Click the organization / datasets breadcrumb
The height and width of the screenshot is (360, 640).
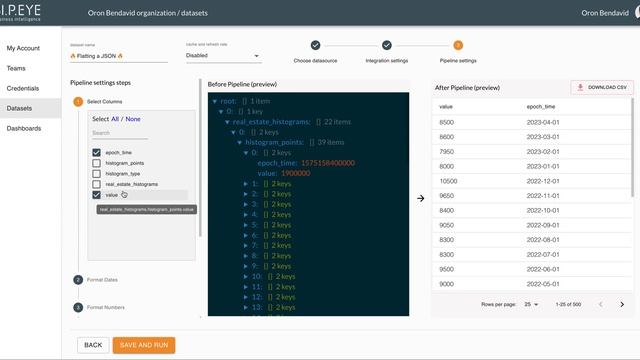click(148, 13)
